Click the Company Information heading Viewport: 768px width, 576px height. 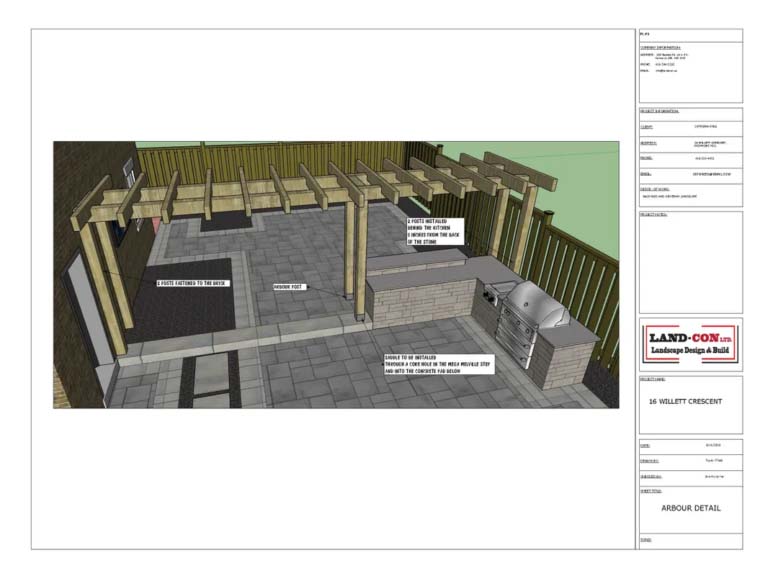pos(660,47)
